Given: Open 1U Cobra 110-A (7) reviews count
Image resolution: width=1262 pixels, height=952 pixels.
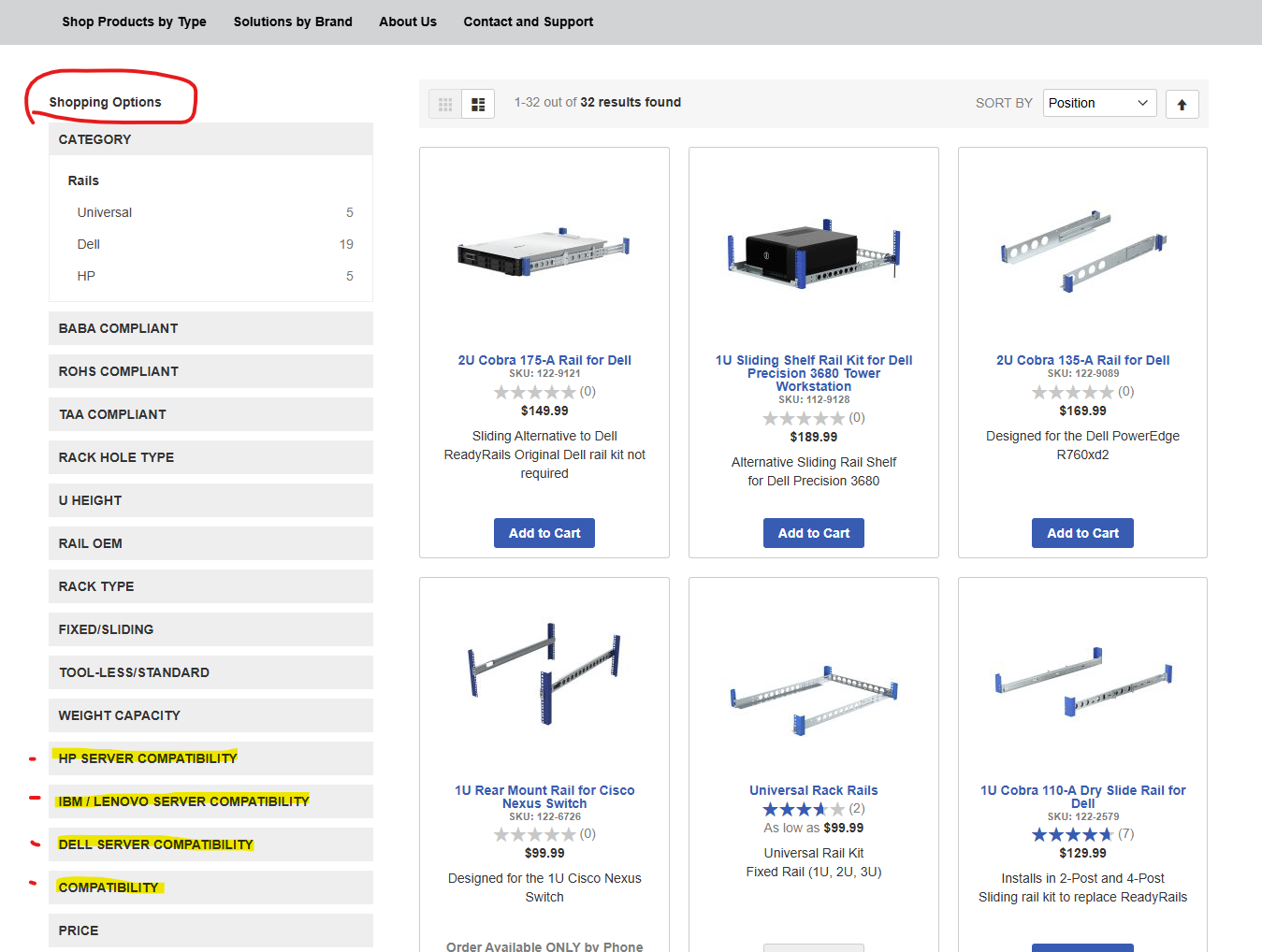Looking at the screenshot, I should point(1126,834).
